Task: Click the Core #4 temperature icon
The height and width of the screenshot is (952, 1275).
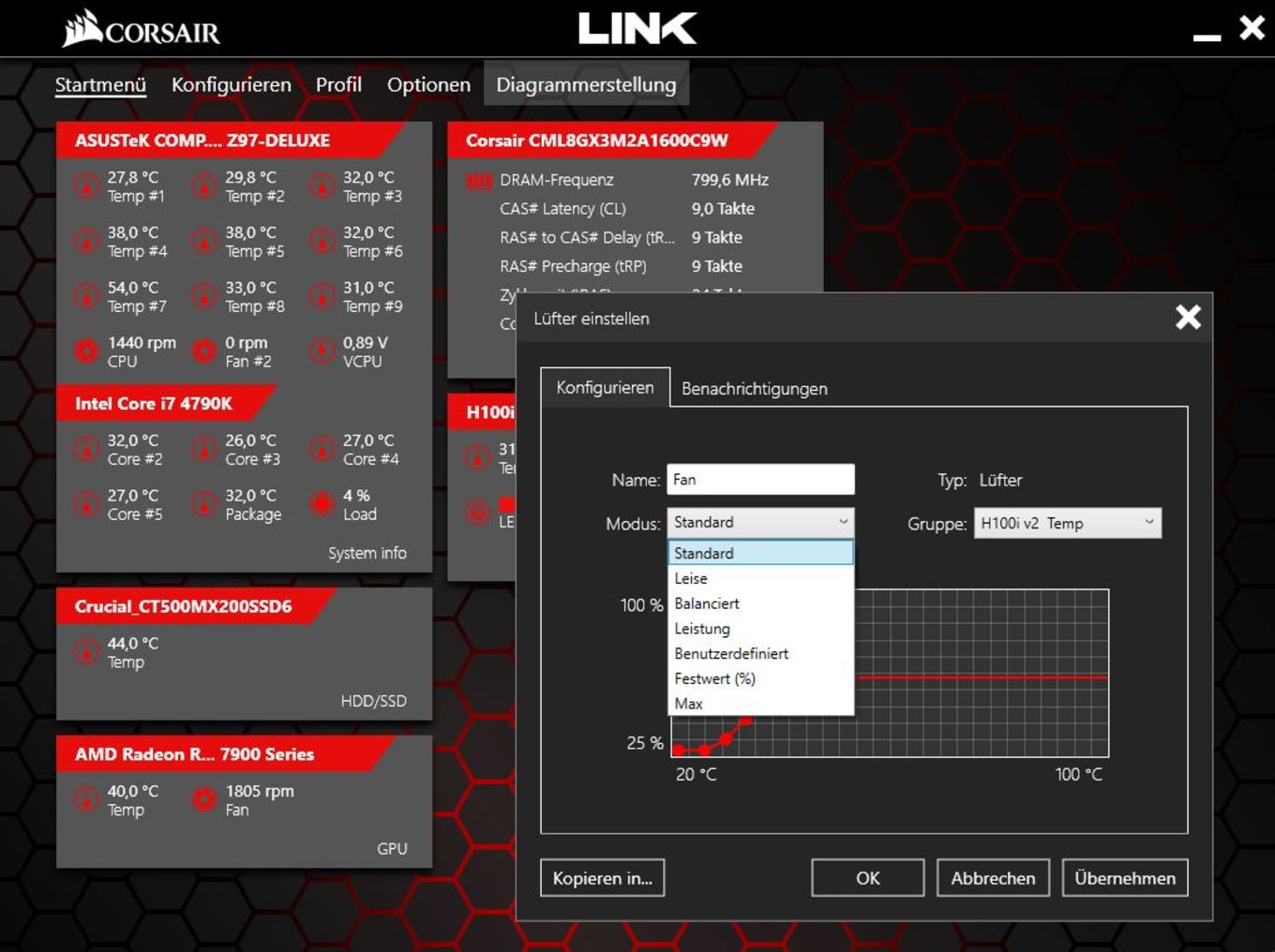Action: click(x=322, y=450)
